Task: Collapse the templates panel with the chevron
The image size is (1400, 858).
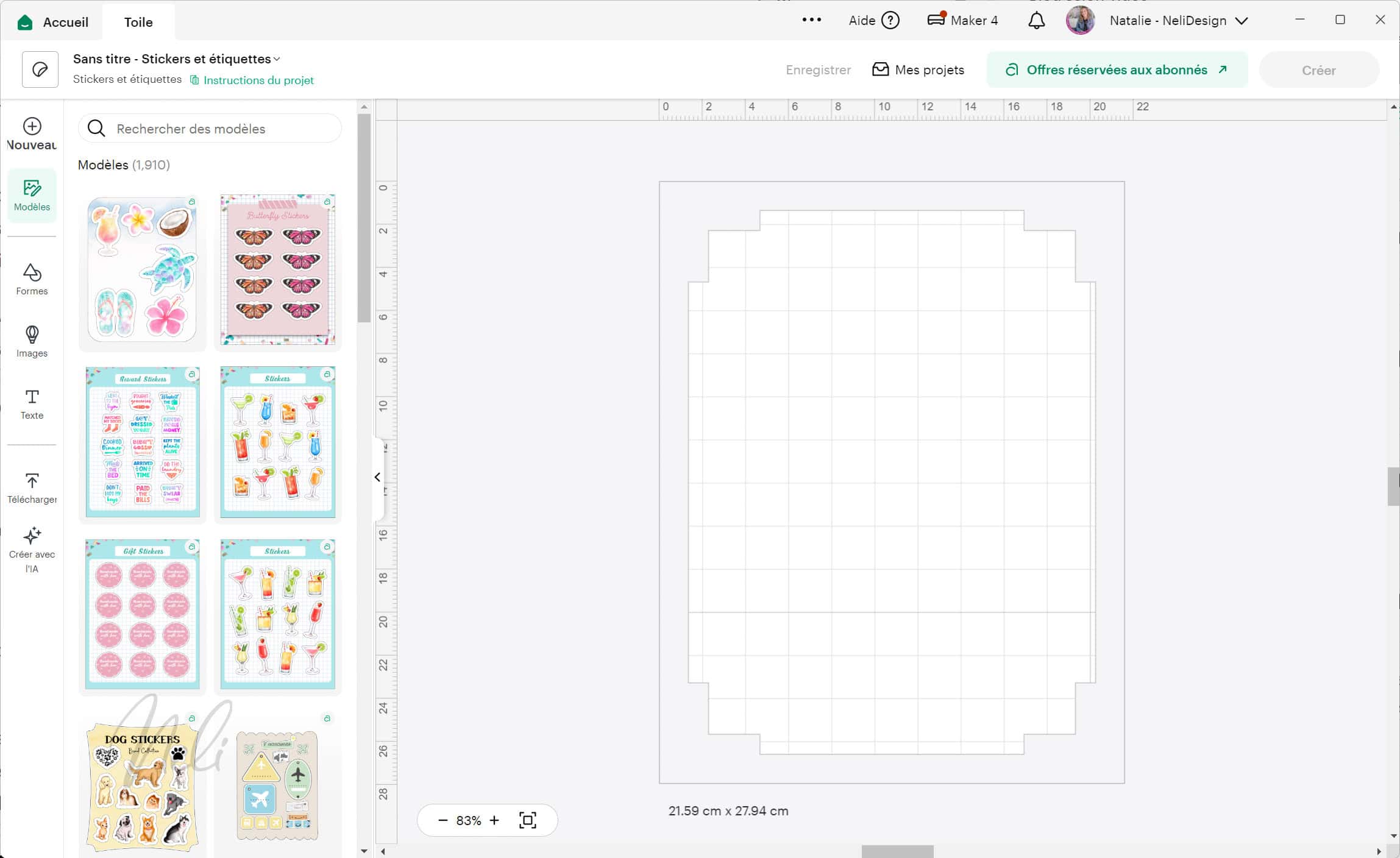Action: click(x=377, y=477)
